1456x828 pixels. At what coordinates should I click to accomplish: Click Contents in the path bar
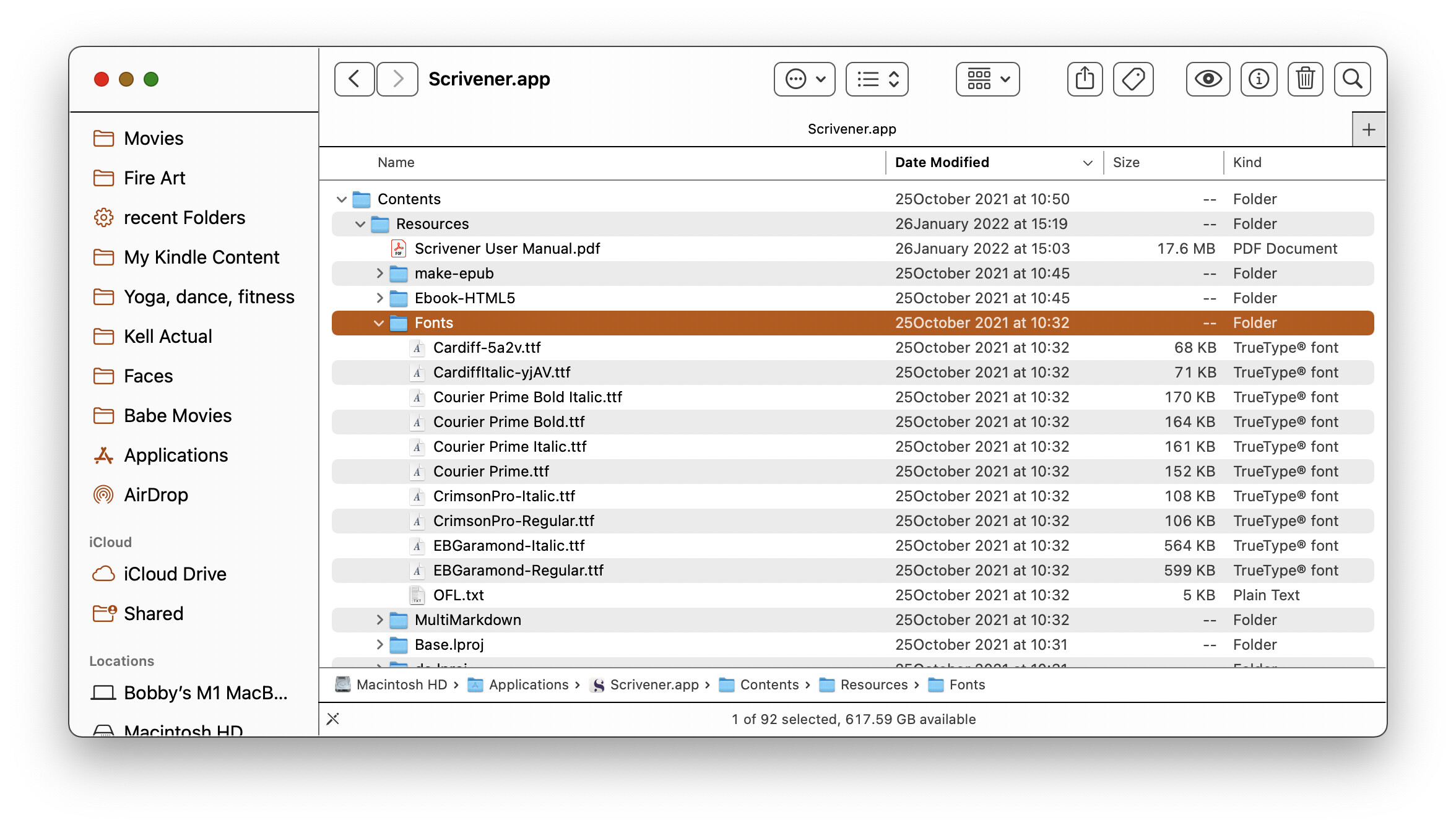759,684
